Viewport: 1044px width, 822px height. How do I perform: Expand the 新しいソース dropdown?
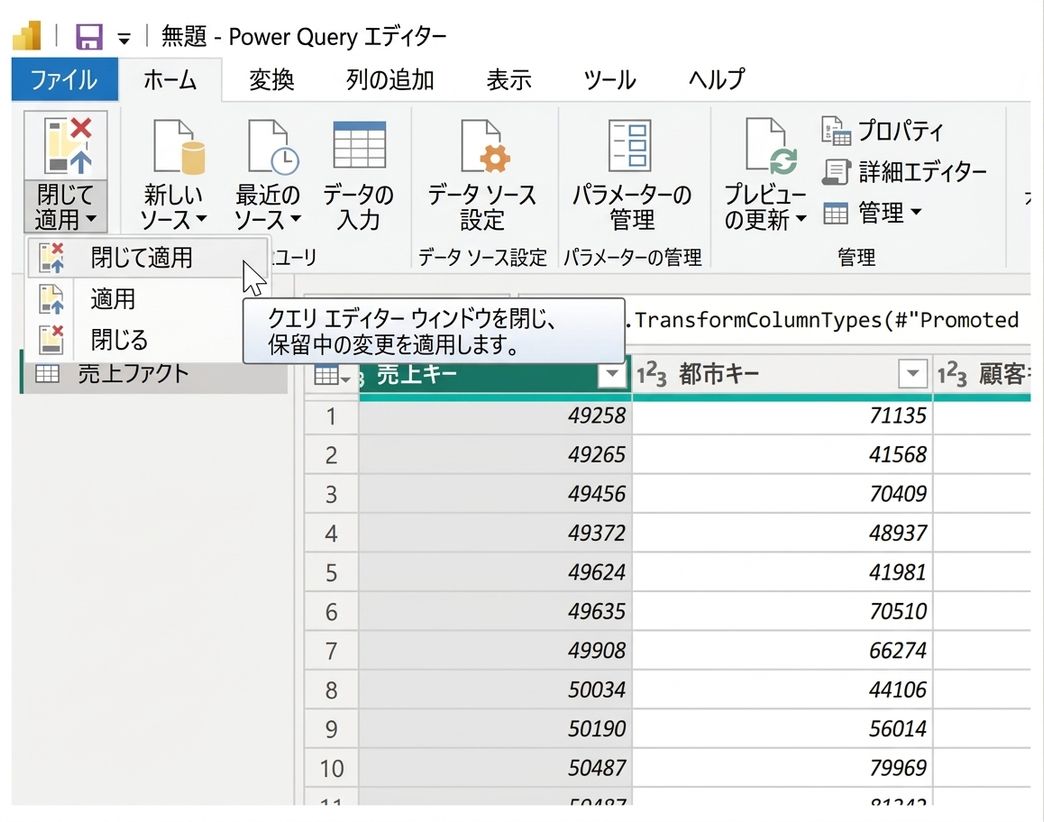pyautogui.click(x=200, y=218)
